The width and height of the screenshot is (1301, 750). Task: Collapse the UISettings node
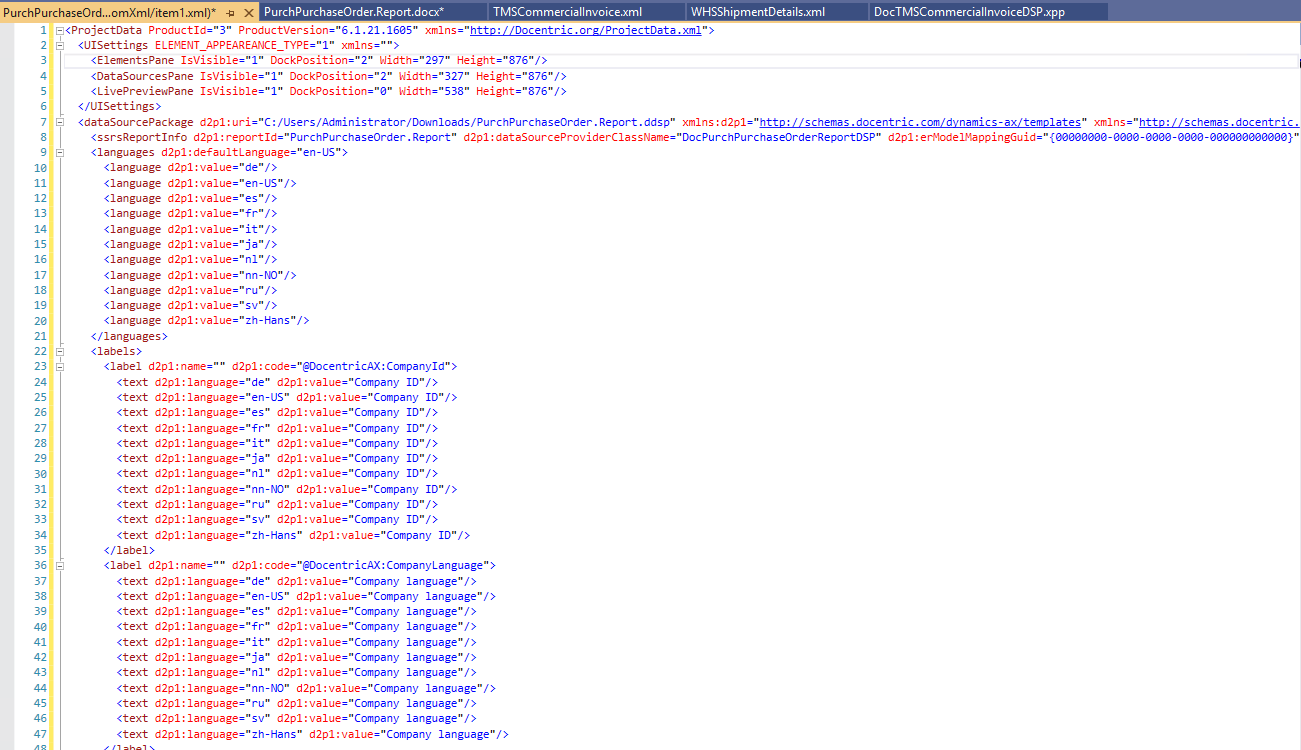pos(60,45)
